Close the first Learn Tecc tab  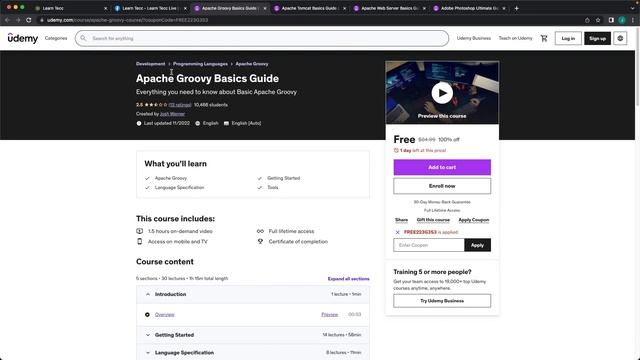106,8
